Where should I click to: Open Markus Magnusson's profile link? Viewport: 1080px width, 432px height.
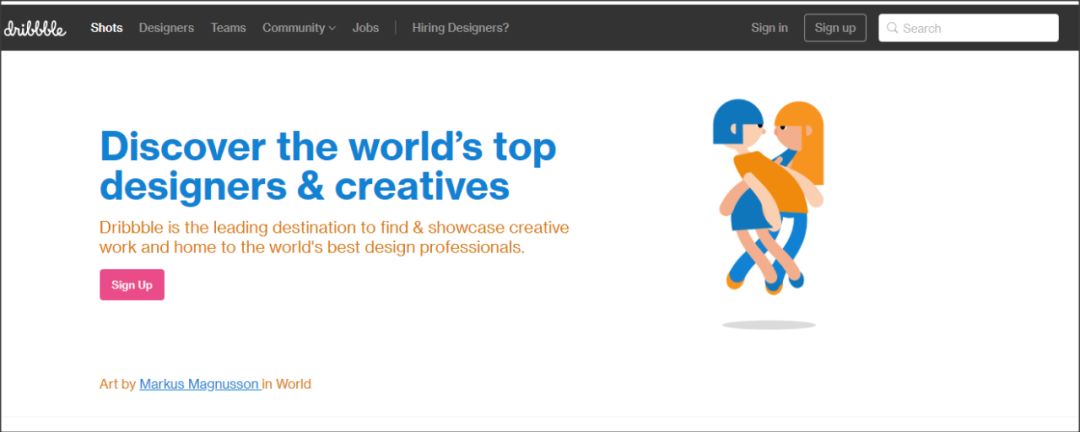(200, 384)
